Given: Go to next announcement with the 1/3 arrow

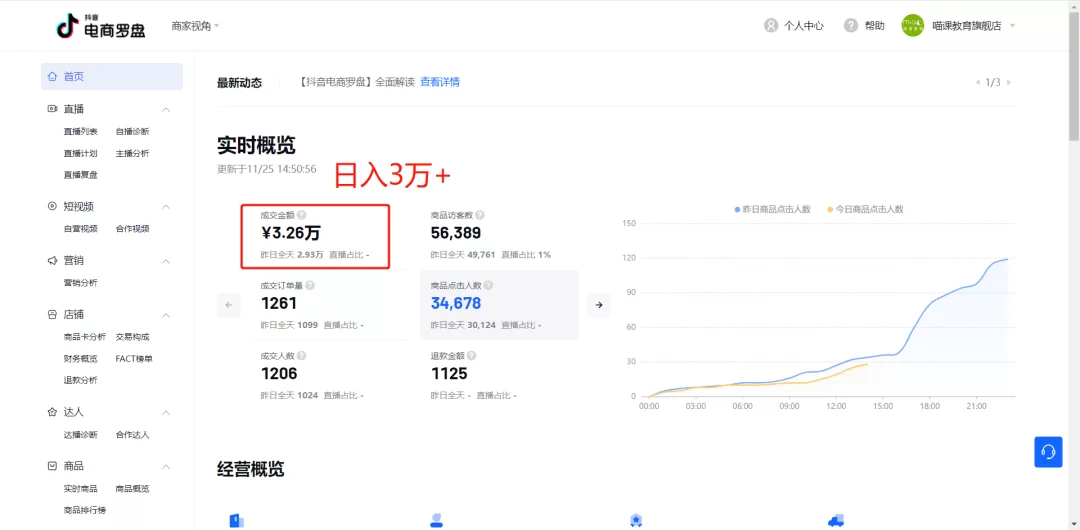Looking at the screenshot, I should tap(1008, 82).
